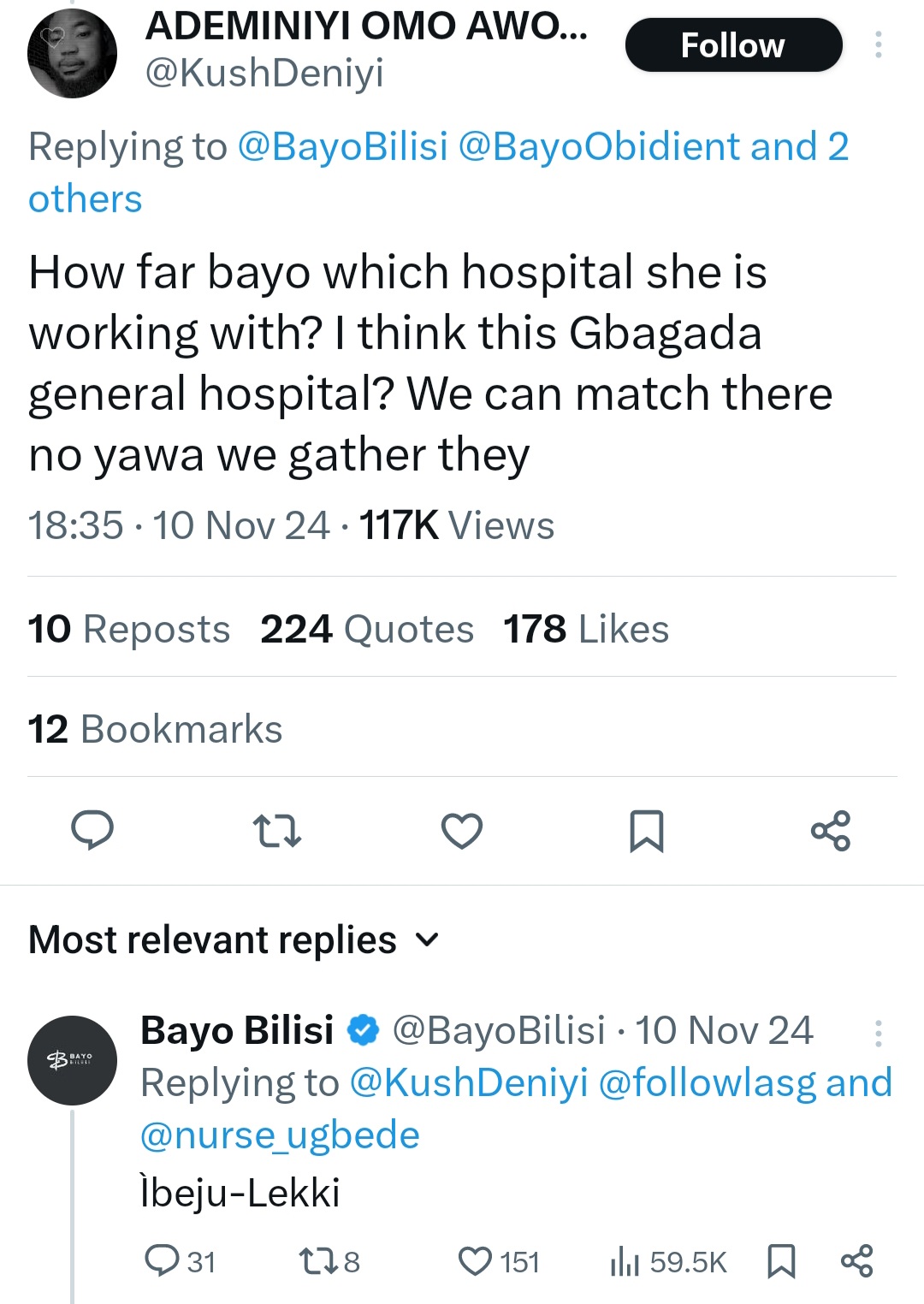
Task: Share Bayo Bilisi's reply
Action: coord(856,1261)
